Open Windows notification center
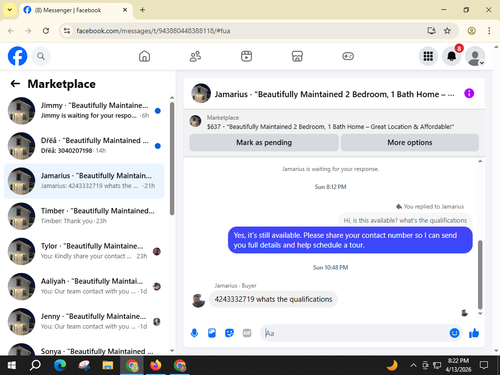 (x=484, y=365)
